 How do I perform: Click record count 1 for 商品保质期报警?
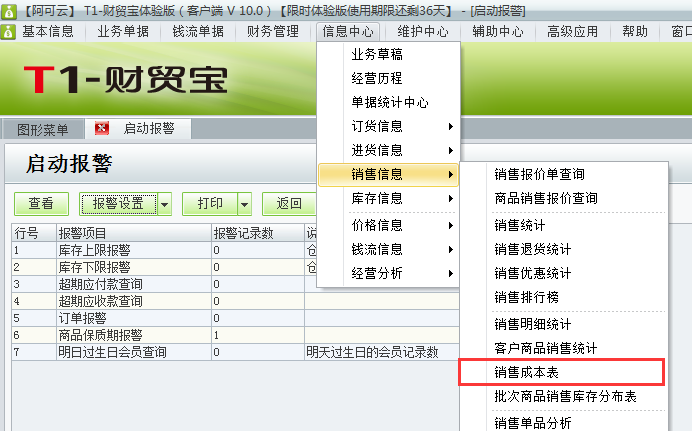coord(258,335)
